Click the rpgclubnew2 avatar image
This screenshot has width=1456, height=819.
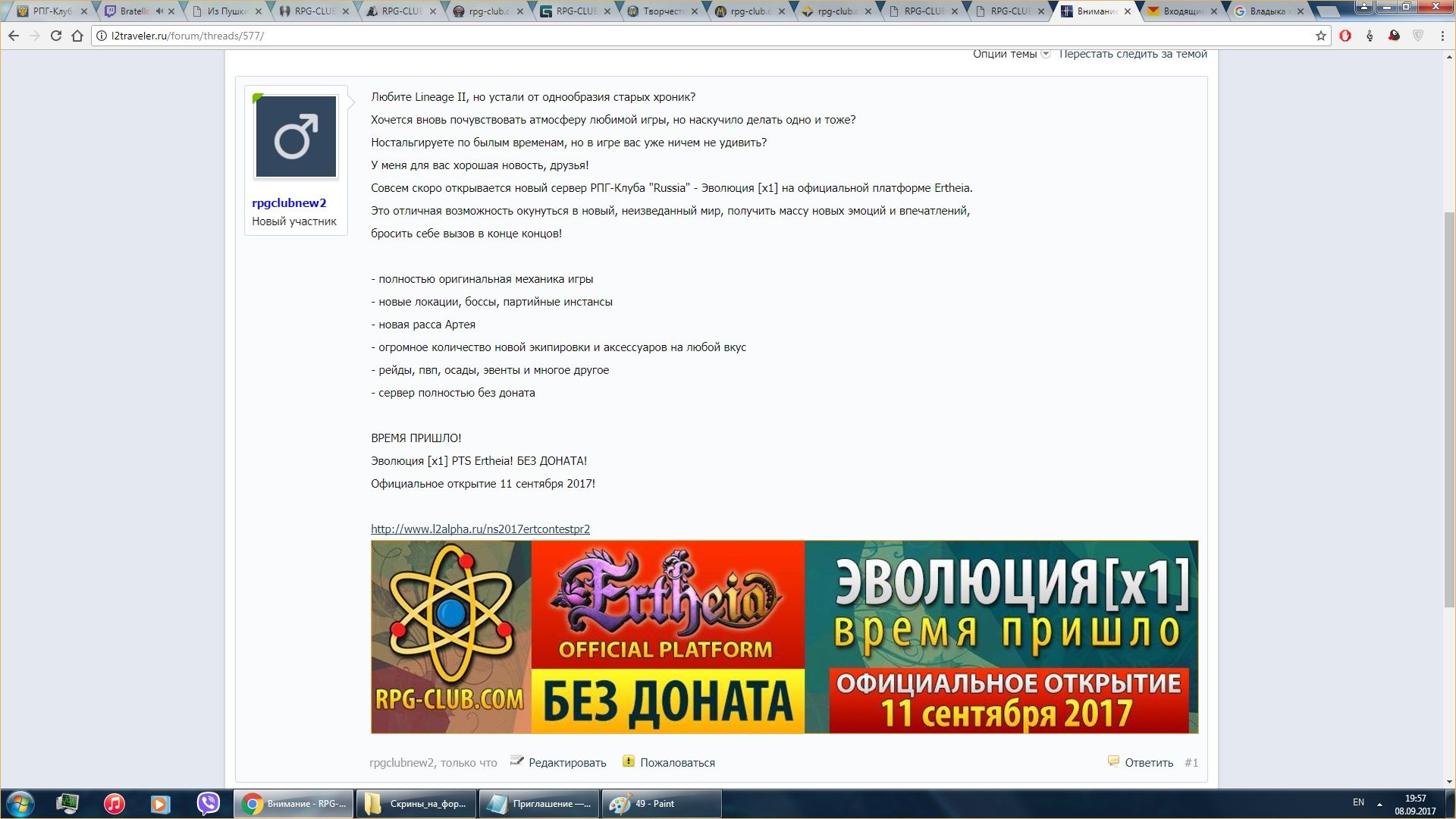[296, 136]
